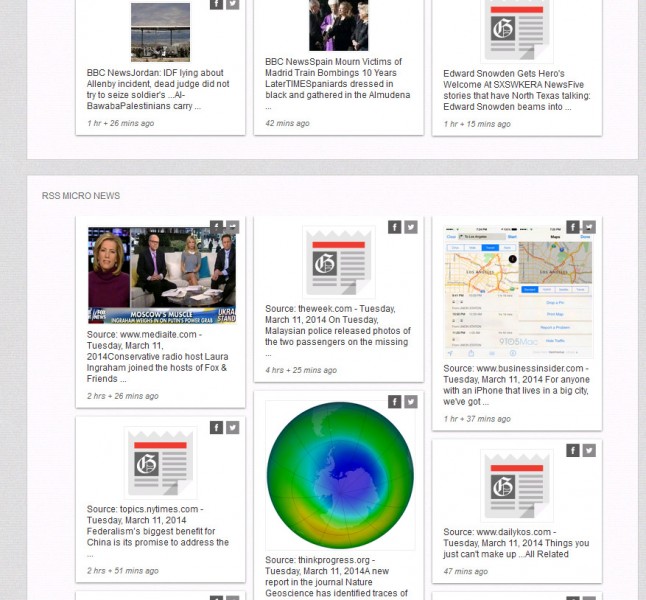Tweet the thinkprogress.org Nature Geoscience story
Screen dimensions: 646x600
411,402
